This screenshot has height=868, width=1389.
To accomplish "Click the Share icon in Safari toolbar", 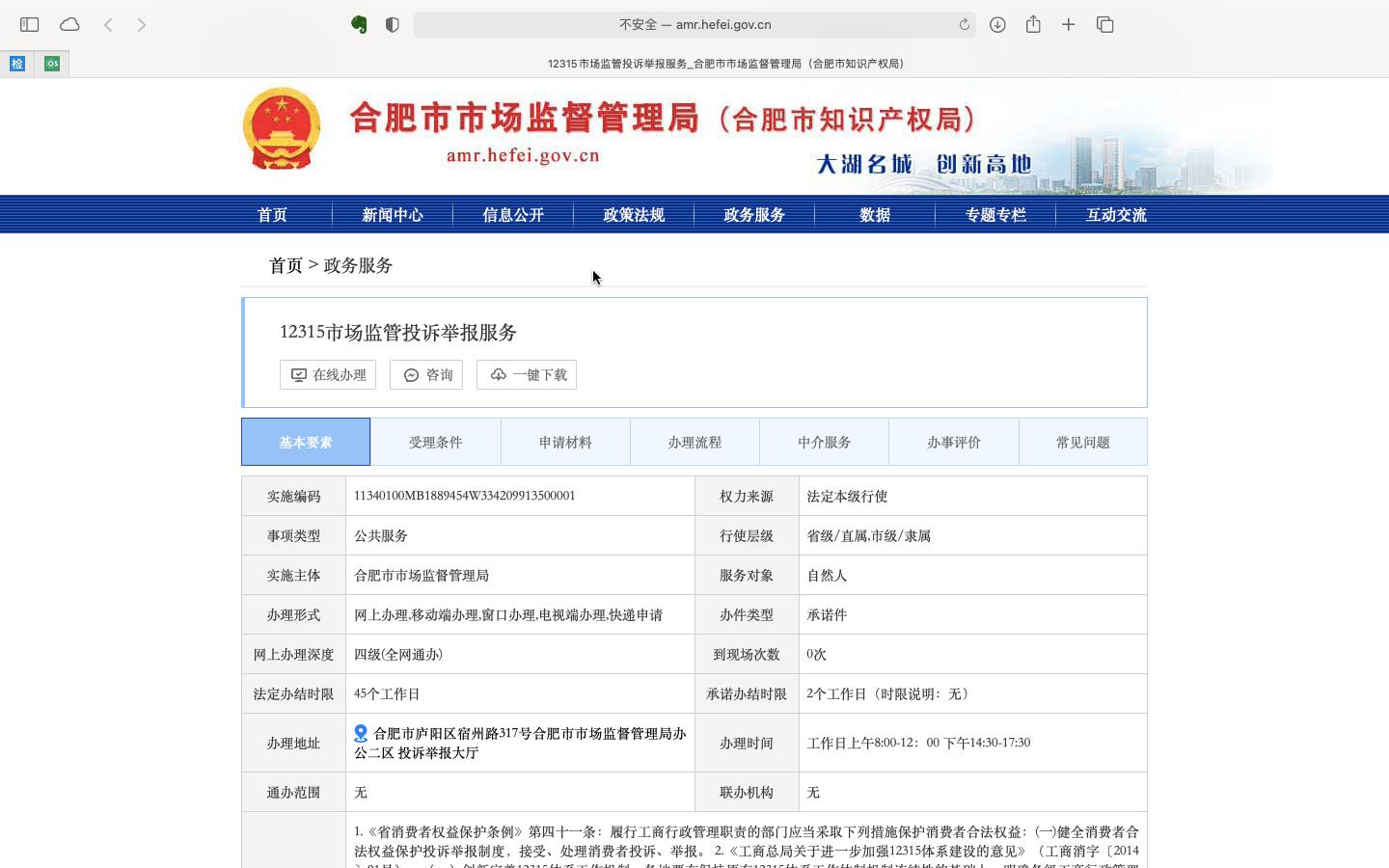I will pos(1033,24).
